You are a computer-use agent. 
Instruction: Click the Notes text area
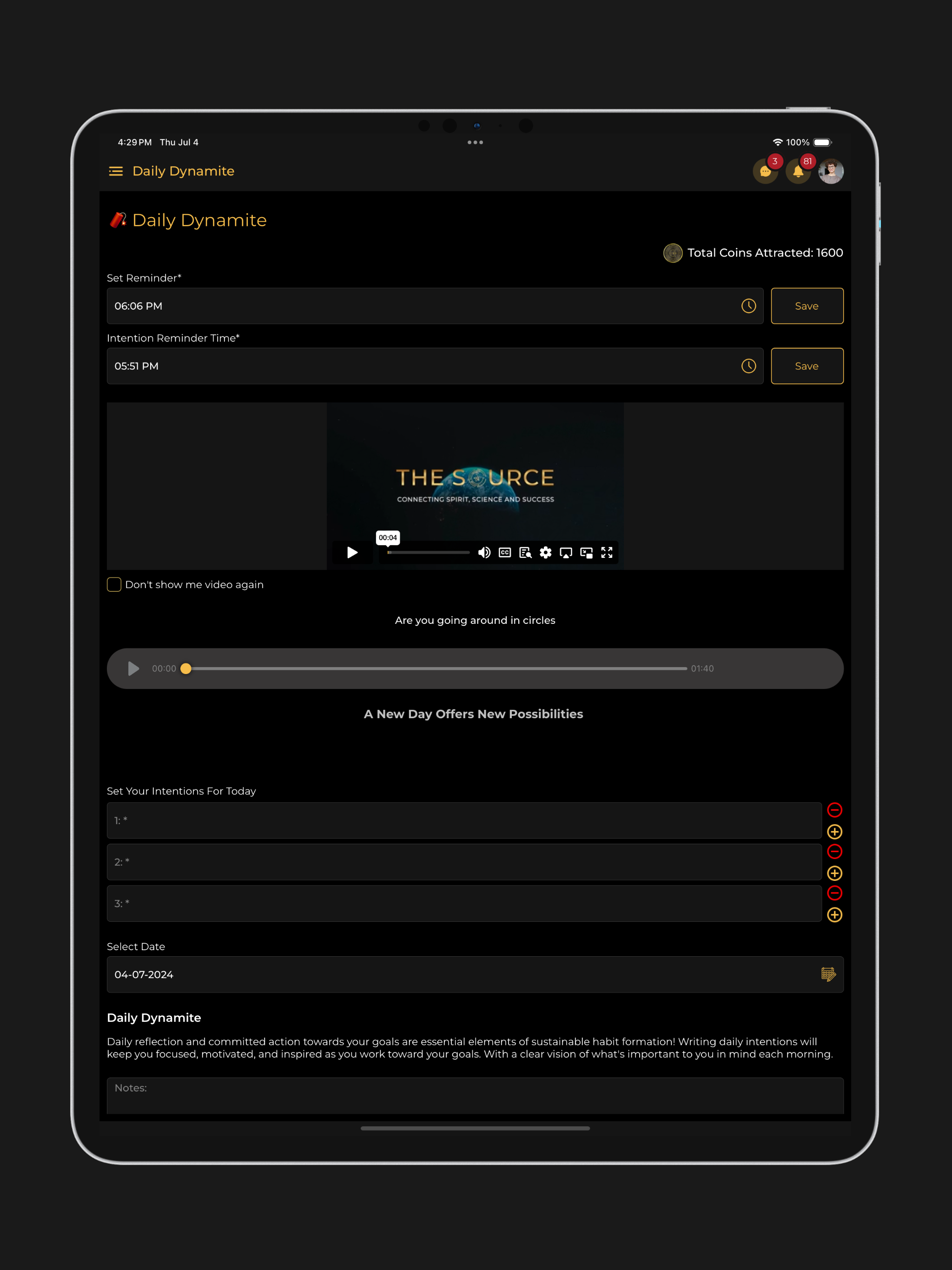click(475, 1096)
